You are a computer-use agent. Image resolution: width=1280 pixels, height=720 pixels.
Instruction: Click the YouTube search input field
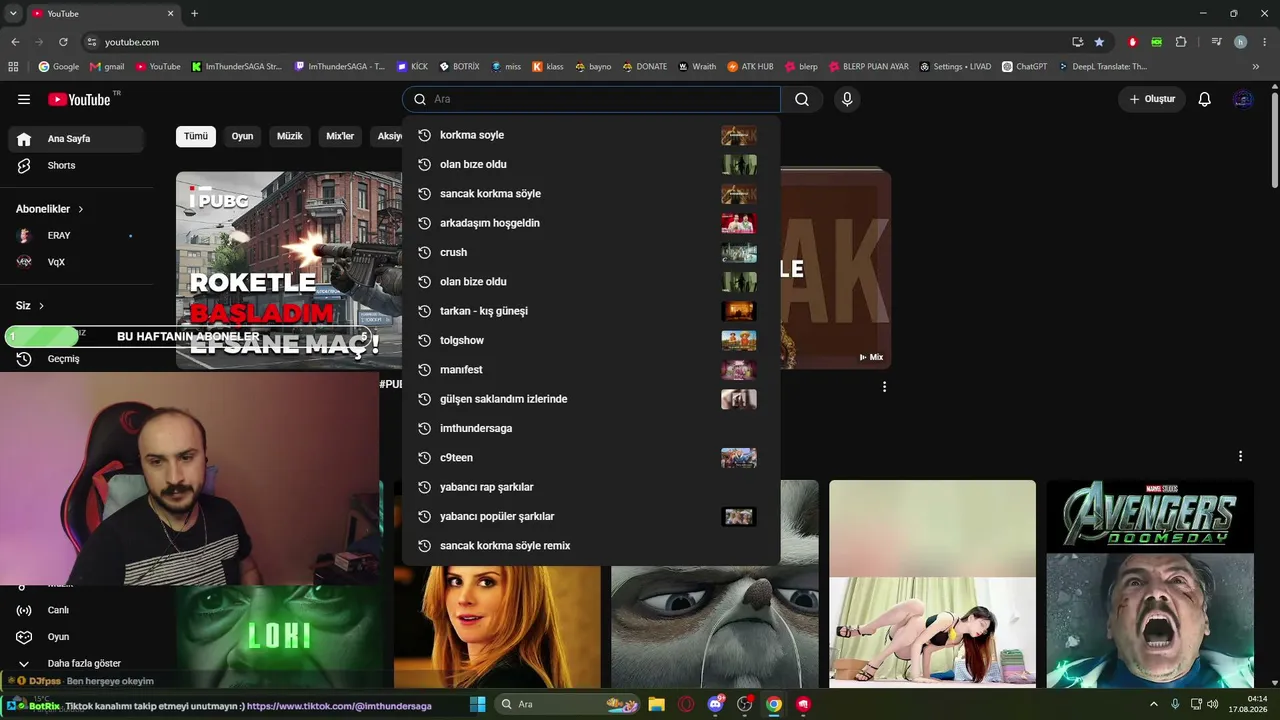pyautogui.click(x=591, y=99)
